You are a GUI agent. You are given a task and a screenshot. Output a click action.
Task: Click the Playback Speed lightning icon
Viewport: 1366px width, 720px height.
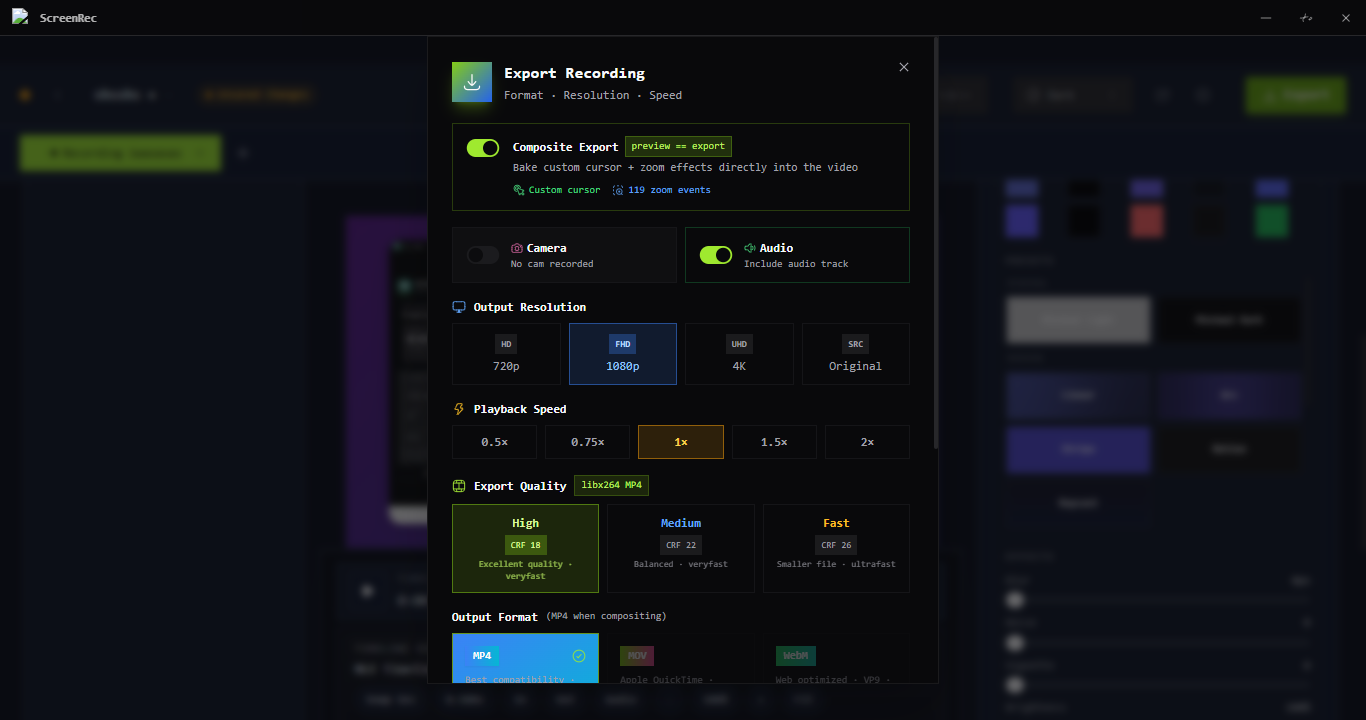(x=459, y=409)
